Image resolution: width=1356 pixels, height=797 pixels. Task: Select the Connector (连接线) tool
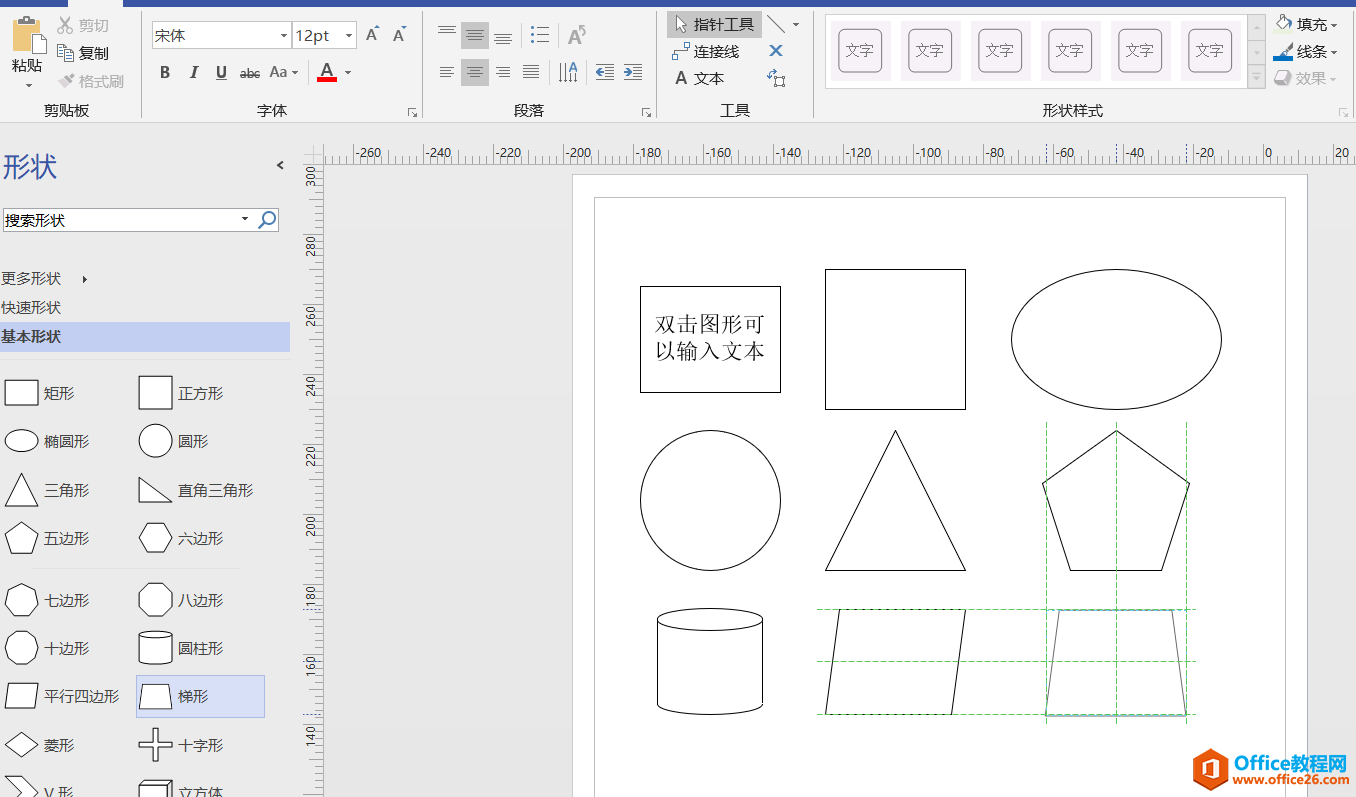[x=706, y=51]
